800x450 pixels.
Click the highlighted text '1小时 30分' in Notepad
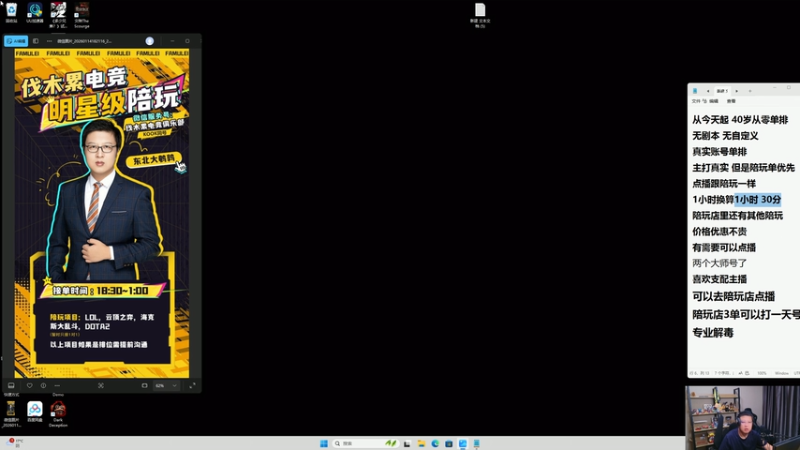click(758, 199)
